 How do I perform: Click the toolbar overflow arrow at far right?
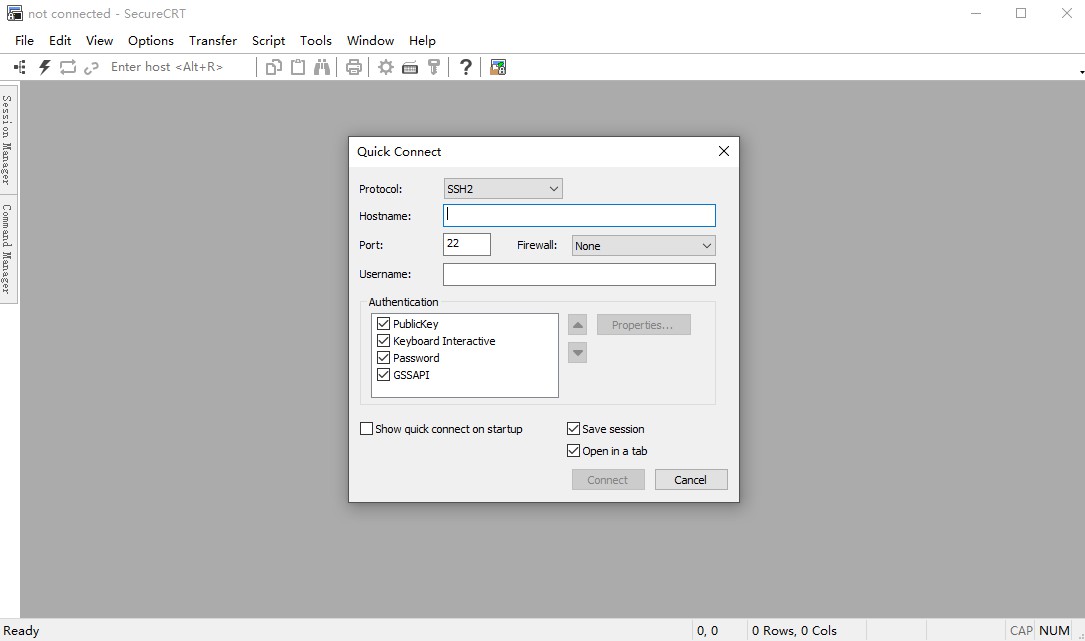1082,72
